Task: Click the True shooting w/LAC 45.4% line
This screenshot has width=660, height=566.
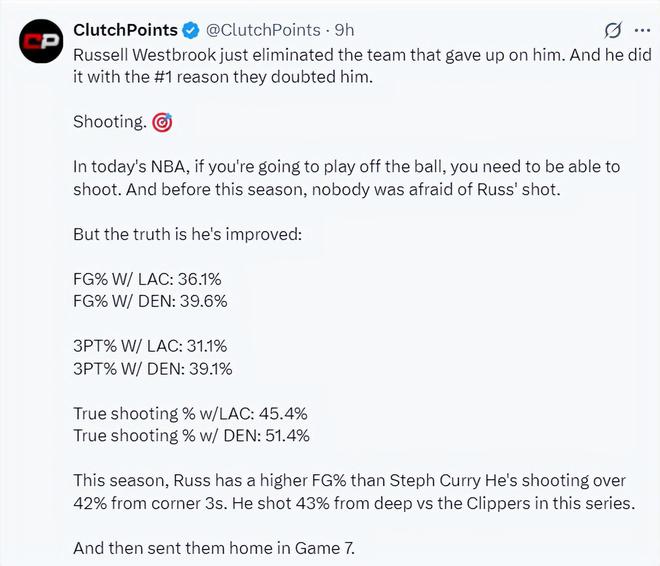Action: click(190, 413)
